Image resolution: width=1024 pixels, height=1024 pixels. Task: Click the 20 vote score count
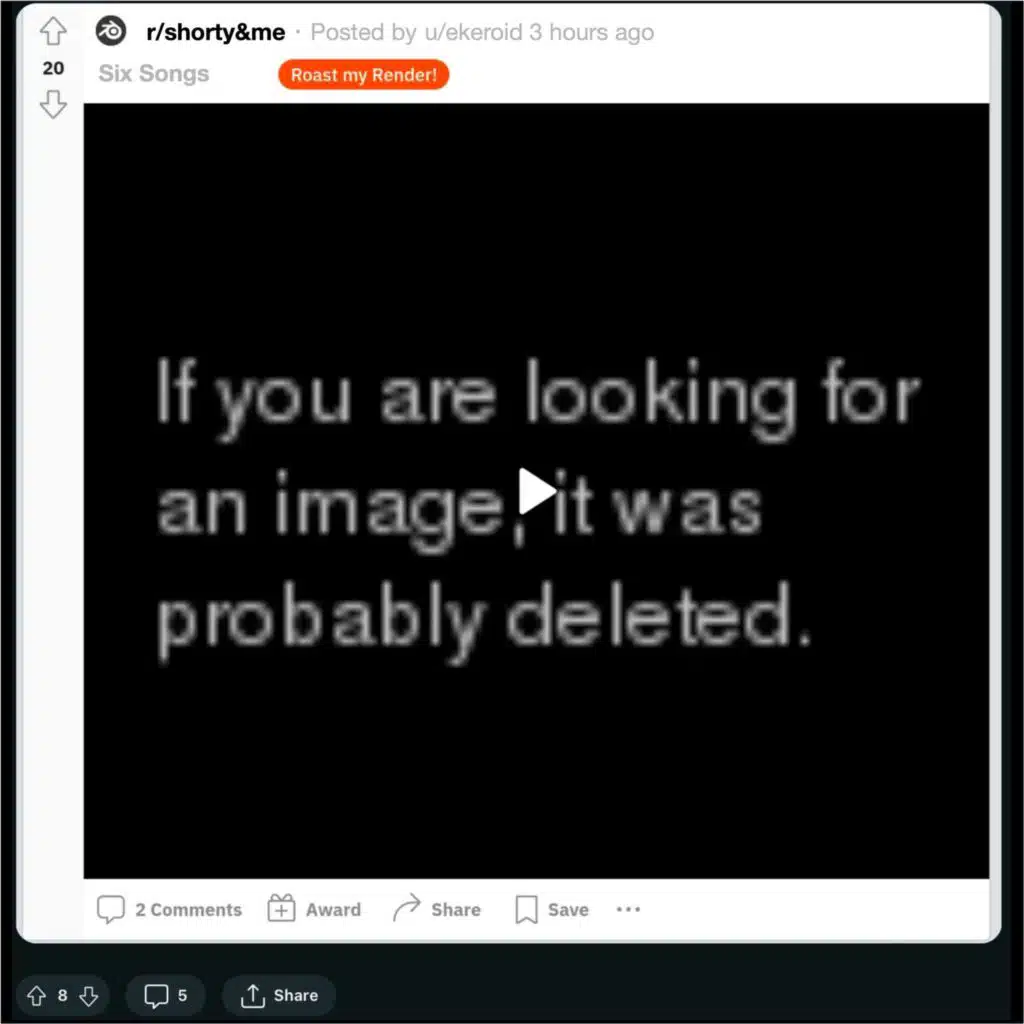[53, 68]
